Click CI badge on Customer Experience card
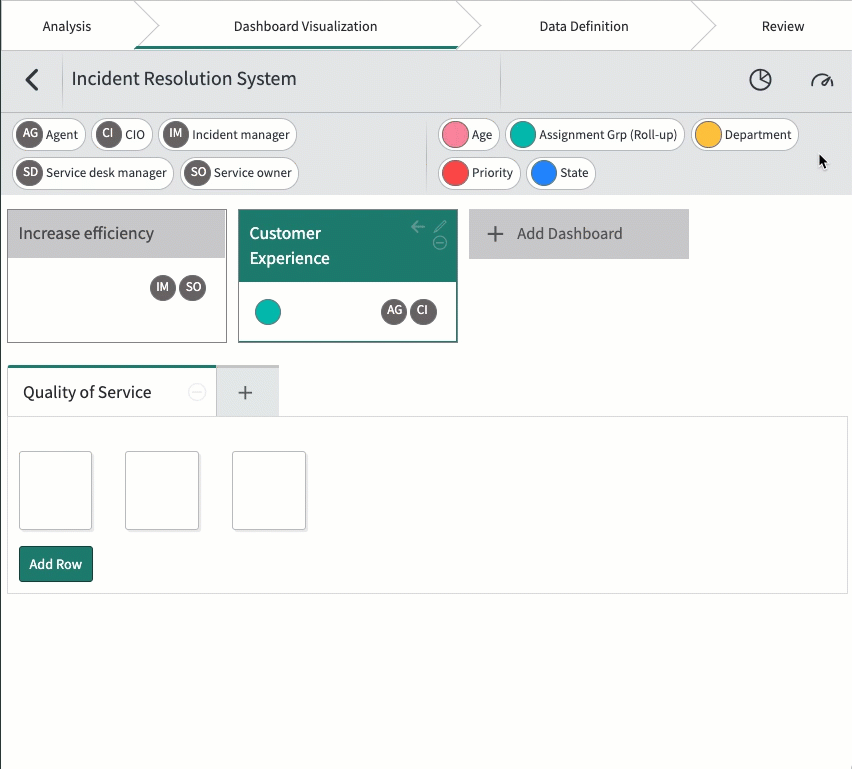Screen dimensions: 852x769 click(x=423, y=311)
